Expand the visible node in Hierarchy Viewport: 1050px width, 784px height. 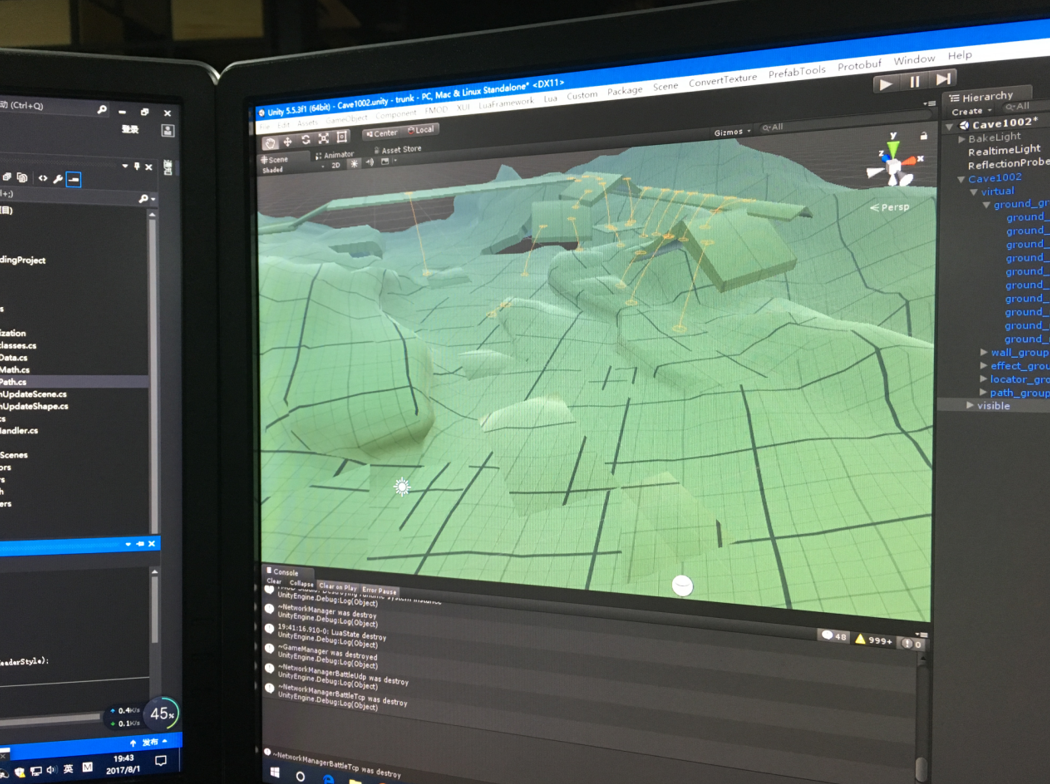click(970, 405)
